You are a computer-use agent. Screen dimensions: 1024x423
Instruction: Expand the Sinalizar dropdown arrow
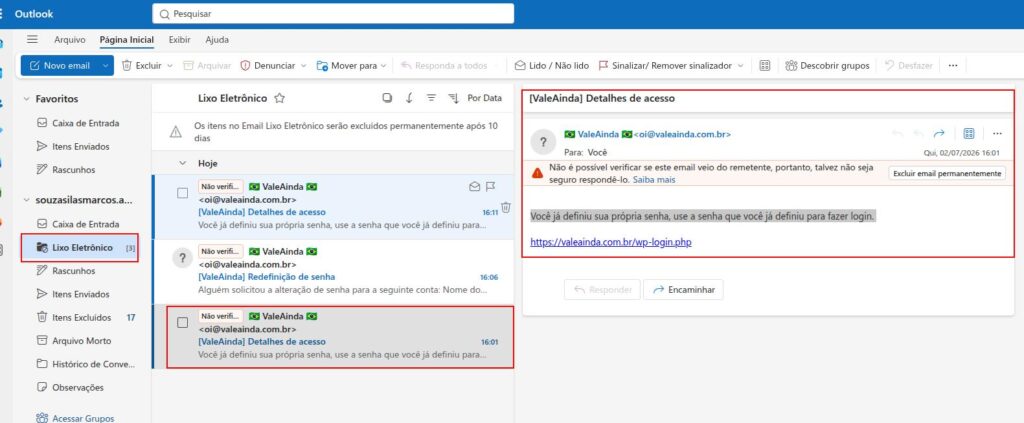(x=740, y=65)
